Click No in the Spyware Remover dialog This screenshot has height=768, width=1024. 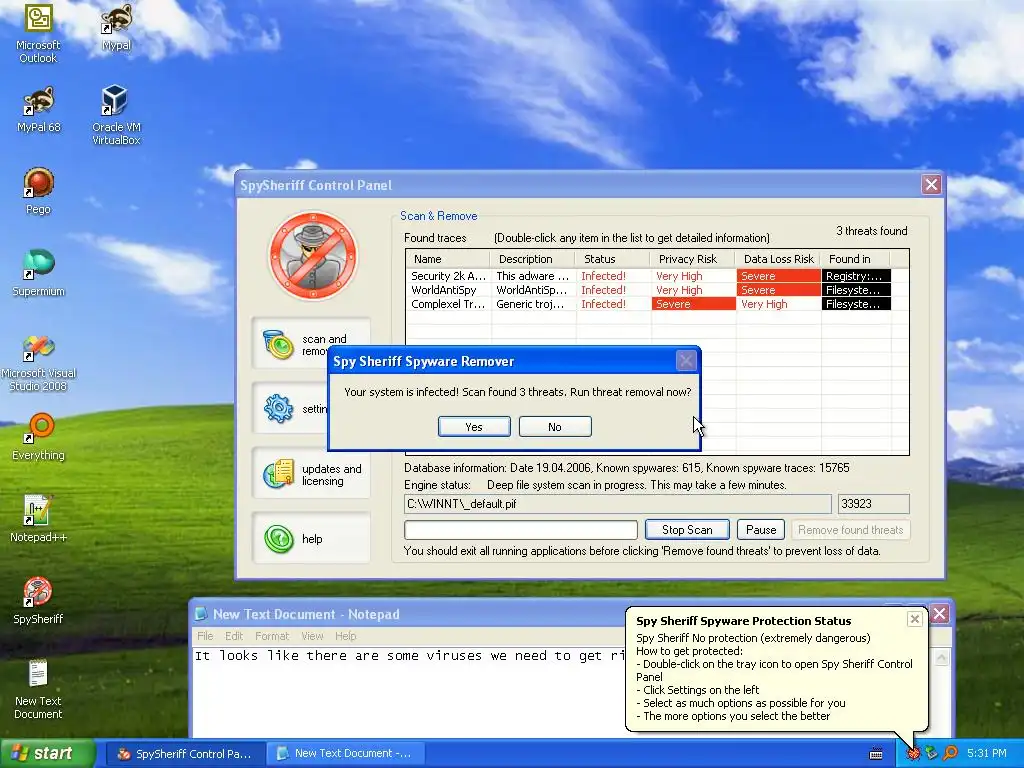coord(555,426)
